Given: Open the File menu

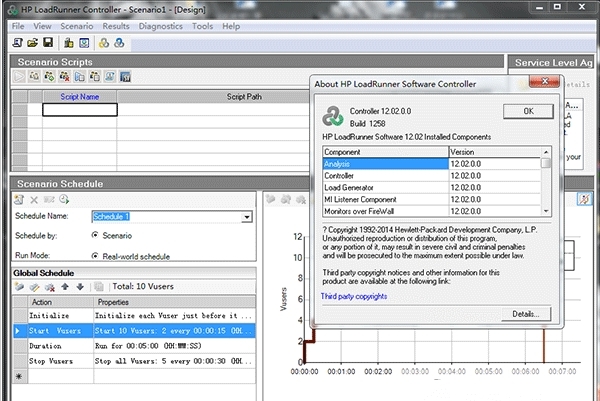Looking at the screenshot, I should (18, 26).
